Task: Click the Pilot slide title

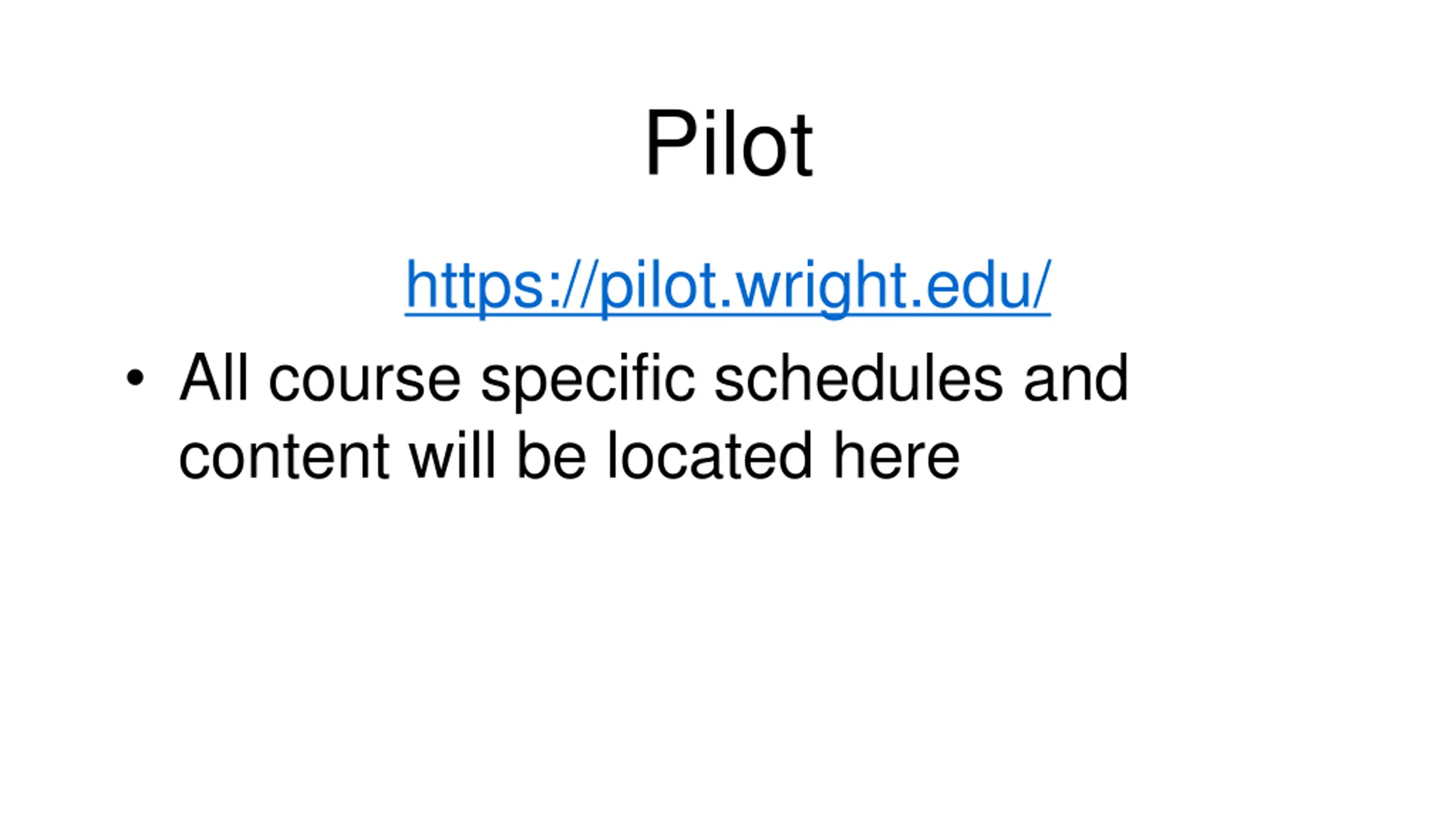Action: point(729,143)
